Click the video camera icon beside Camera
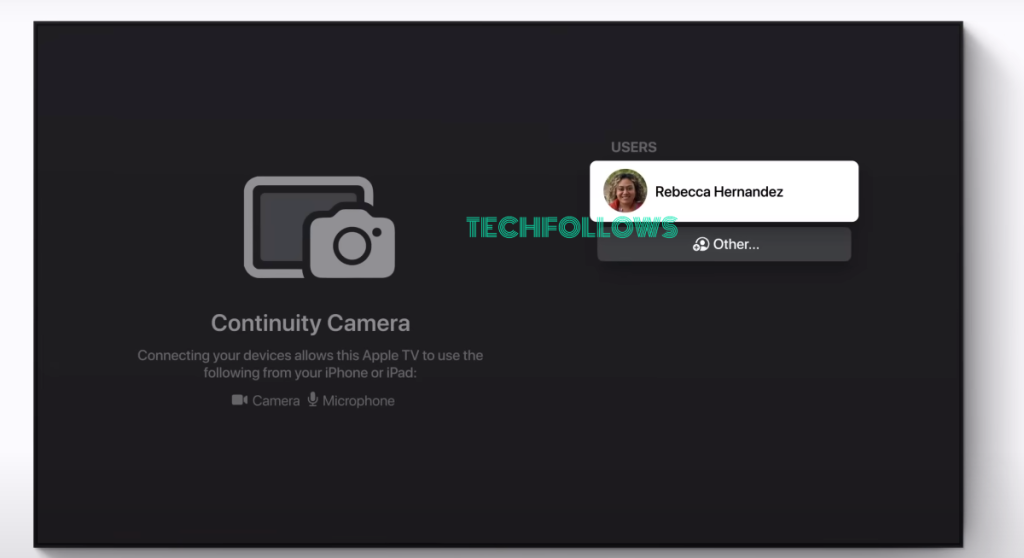Viewport: 1024px width, 558px height. pyautogui.click(x=240, y=400)
